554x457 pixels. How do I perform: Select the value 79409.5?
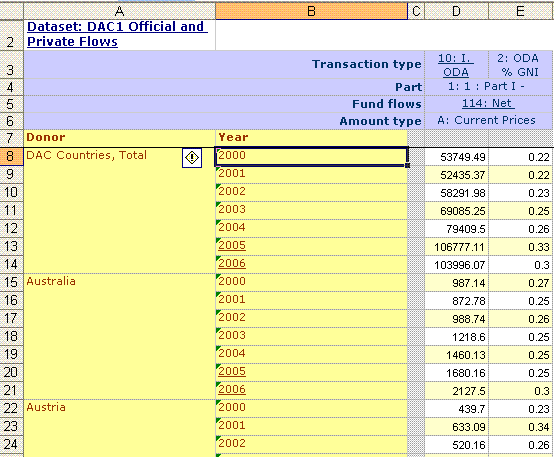[x=456, y=229]
